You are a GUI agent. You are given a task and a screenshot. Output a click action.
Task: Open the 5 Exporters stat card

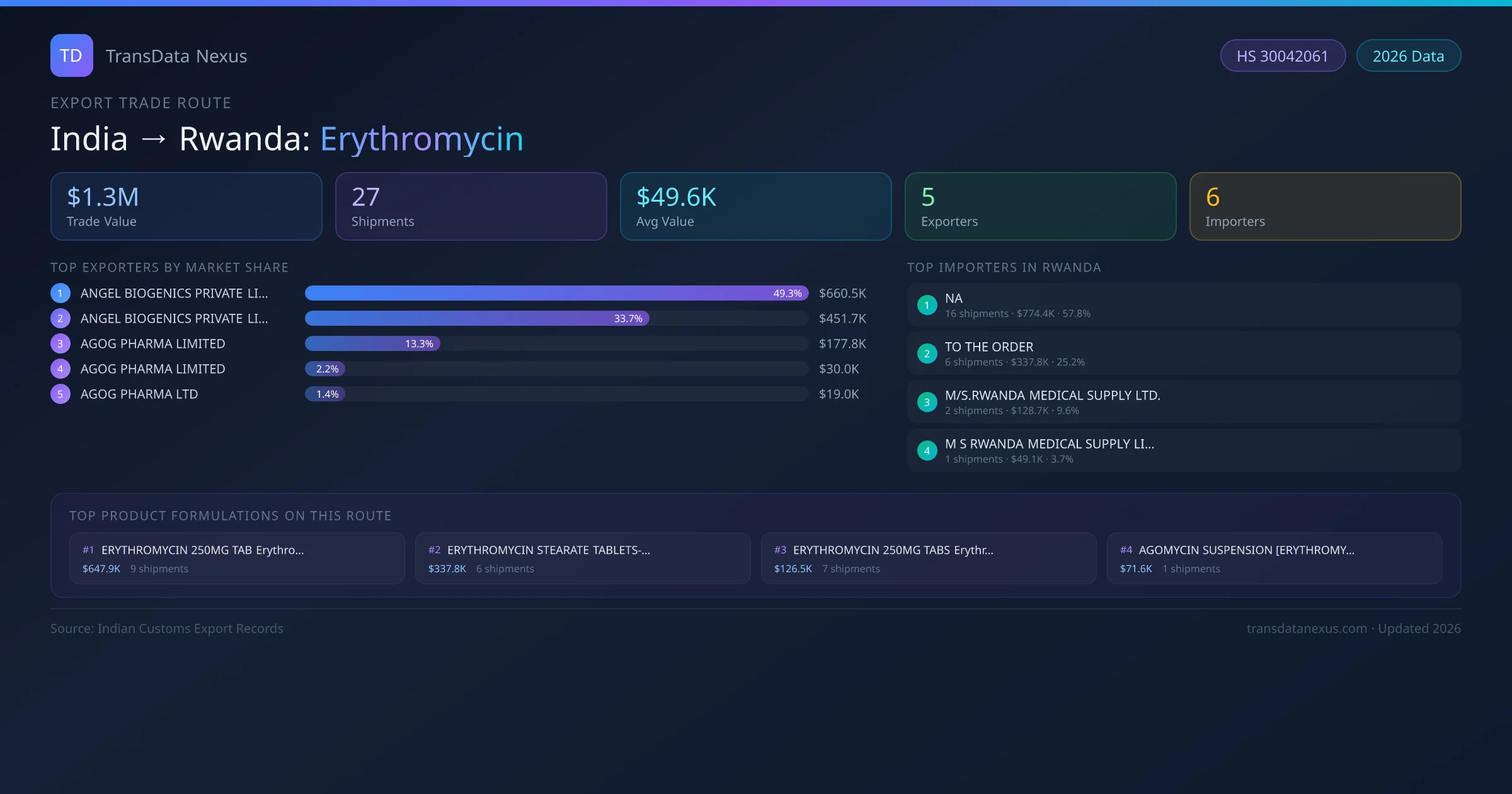pos(1040,206)
